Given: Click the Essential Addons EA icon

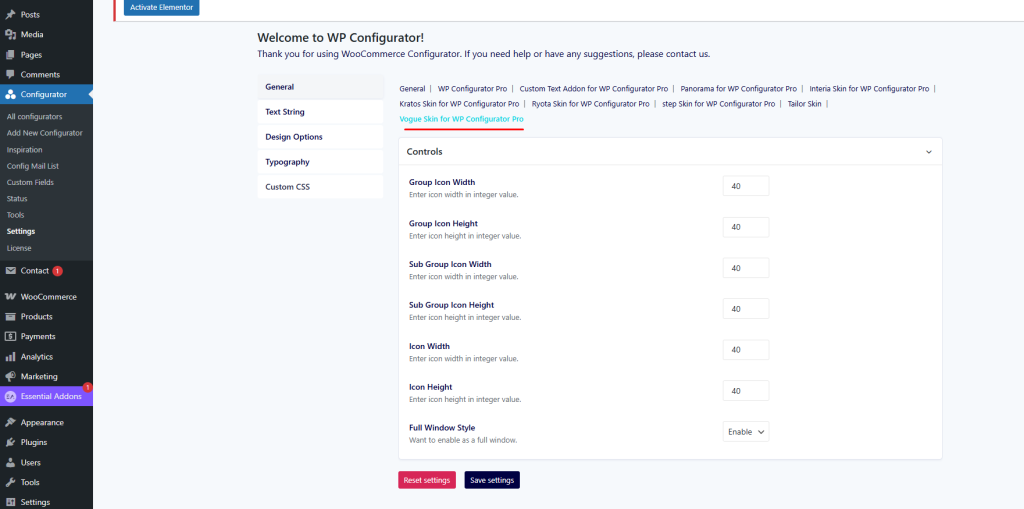Looking at the screenshot, I should coord(10,397).
